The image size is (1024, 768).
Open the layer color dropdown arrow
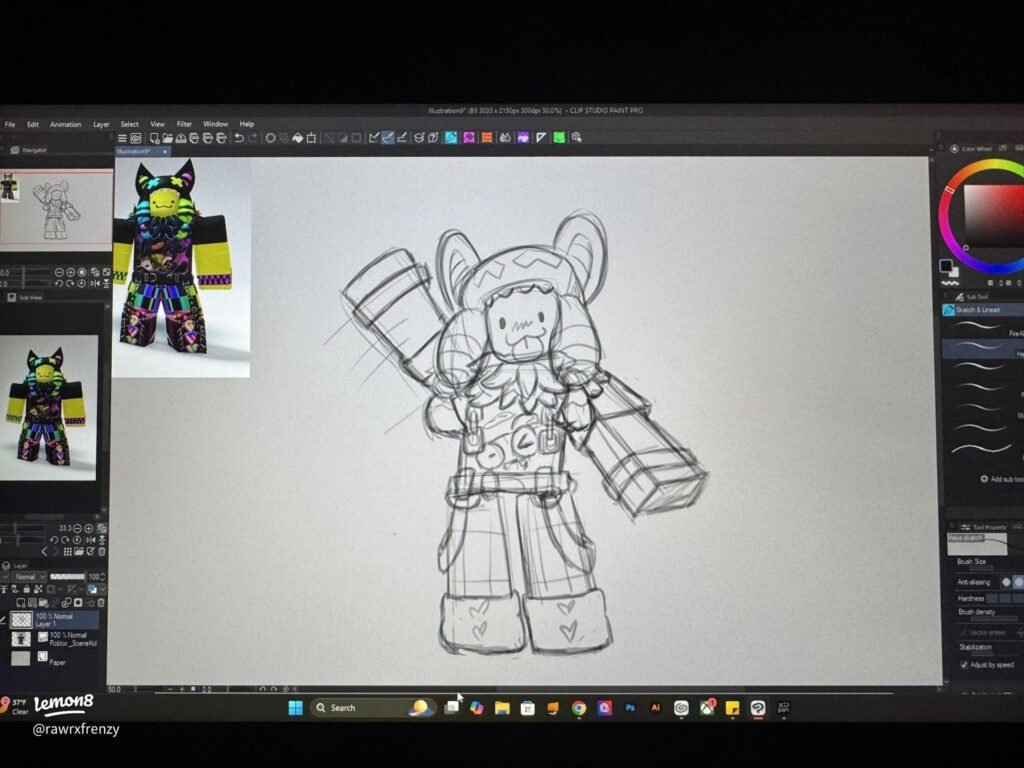(103, 588)
